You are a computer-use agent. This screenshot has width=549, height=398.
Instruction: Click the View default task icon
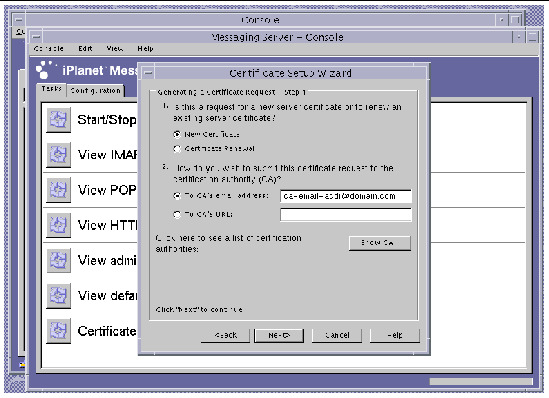(58, 295)
